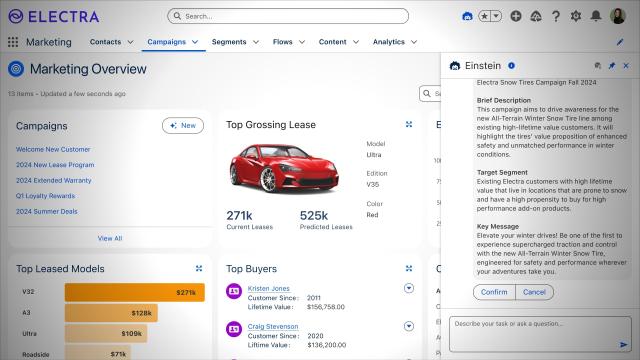Expand the Top Grossing Lease card
The height and width of the screenshot is (360, 640).
coord(409,124)
